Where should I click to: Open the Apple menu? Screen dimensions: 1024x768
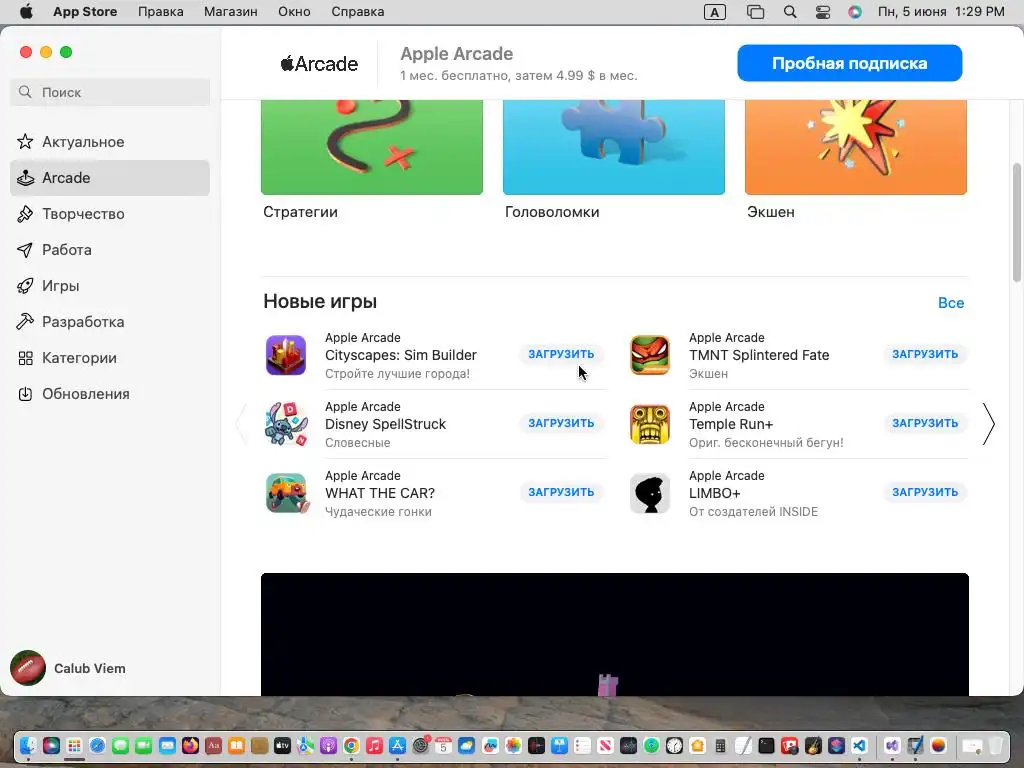click(x=26, y=12)
